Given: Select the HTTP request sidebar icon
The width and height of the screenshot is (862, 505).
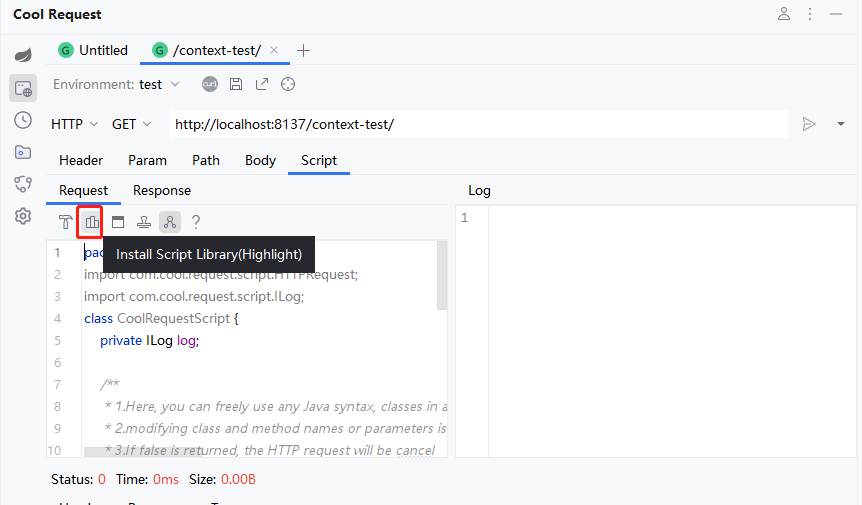Looking at the screenshot, I should coord(23,88).
